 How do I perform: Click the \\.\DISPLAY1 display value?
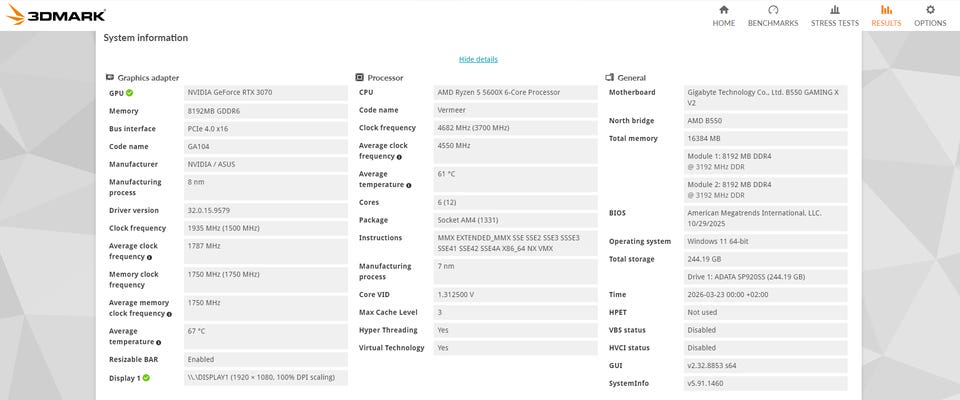pyautogui.click(x=266, y=377)
